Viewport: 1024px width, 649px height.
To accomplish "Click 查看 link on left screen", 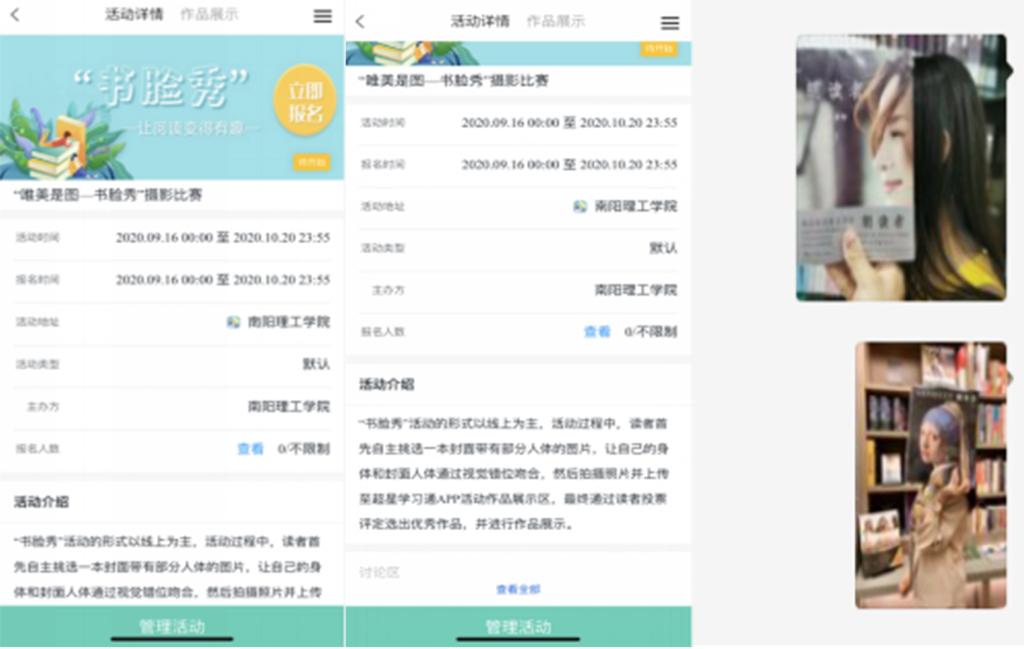I will click(x=250, y=449).
